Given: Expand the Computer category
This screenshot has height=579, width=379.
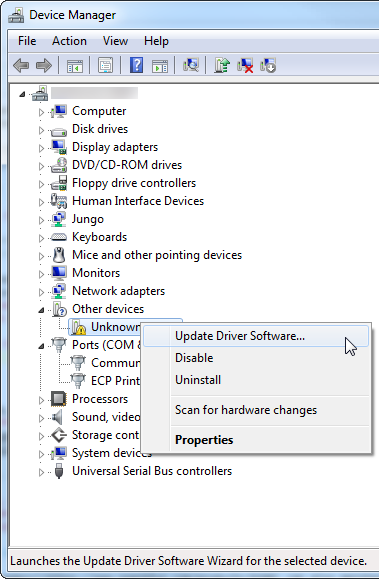Looking at the screenshot, I should (41, 112).
